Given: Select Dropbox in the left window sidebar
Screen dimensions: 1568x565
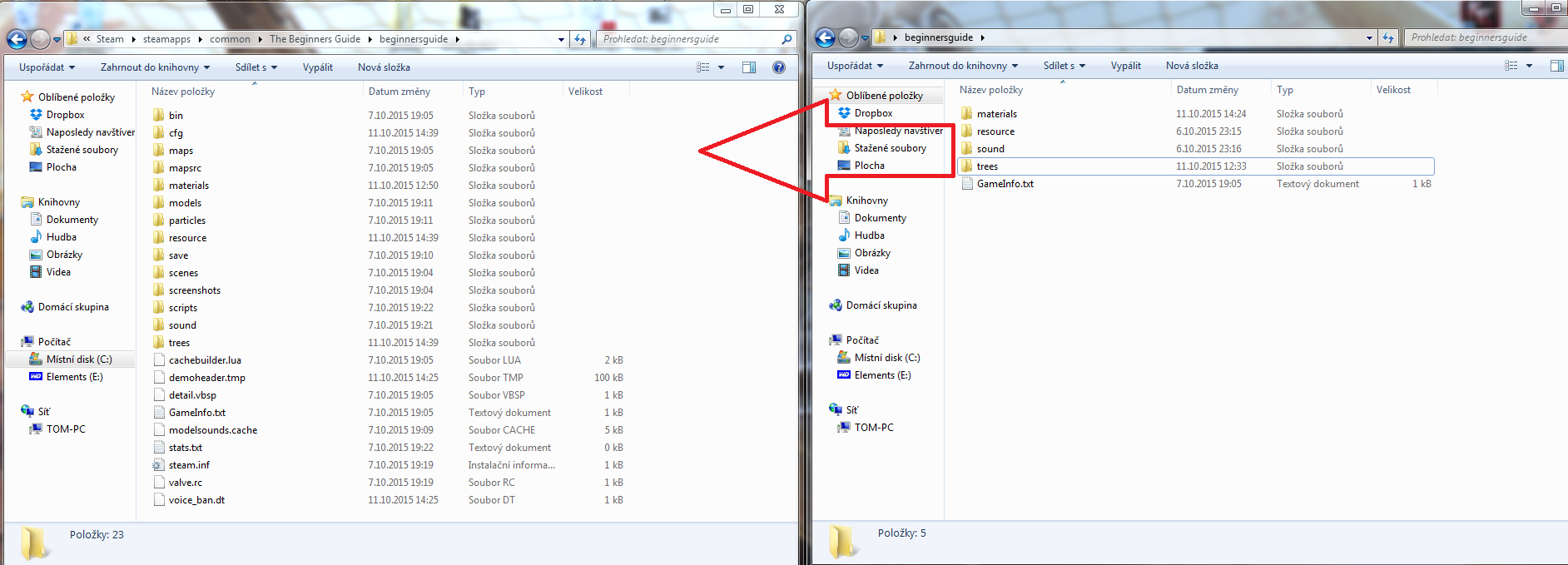Looking at the screenshot, I should (65, 115).
